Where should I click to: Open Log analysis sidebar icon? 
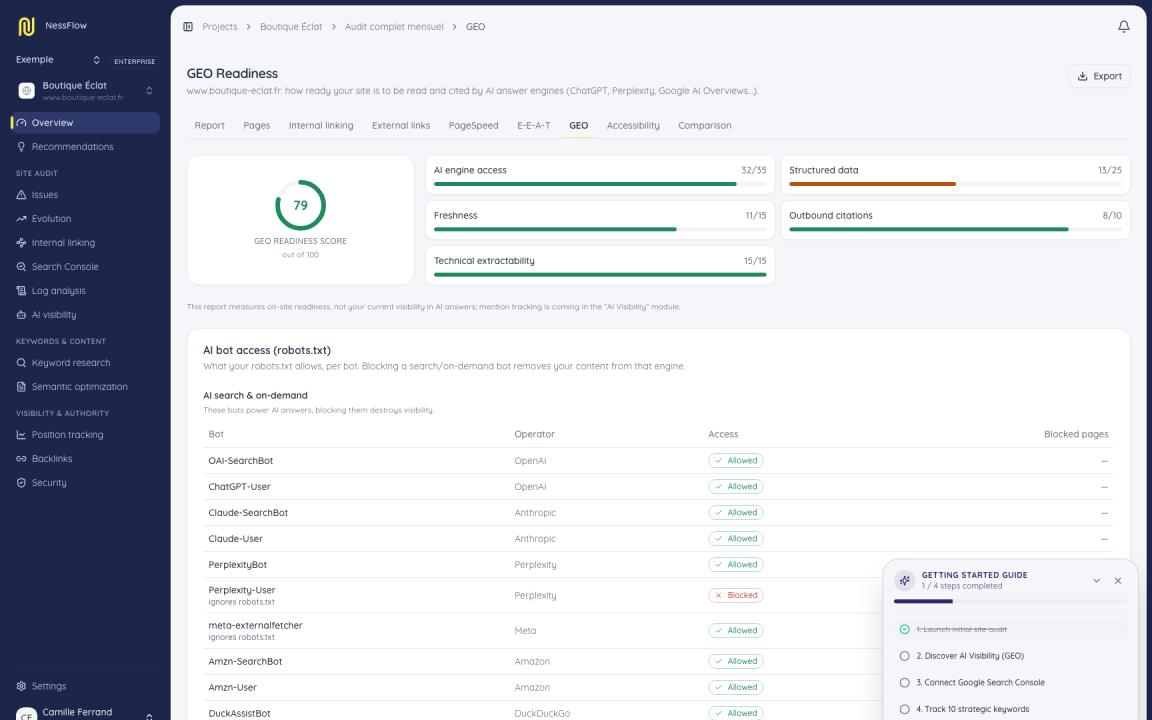pyautogui.click(x=21, y=291)
